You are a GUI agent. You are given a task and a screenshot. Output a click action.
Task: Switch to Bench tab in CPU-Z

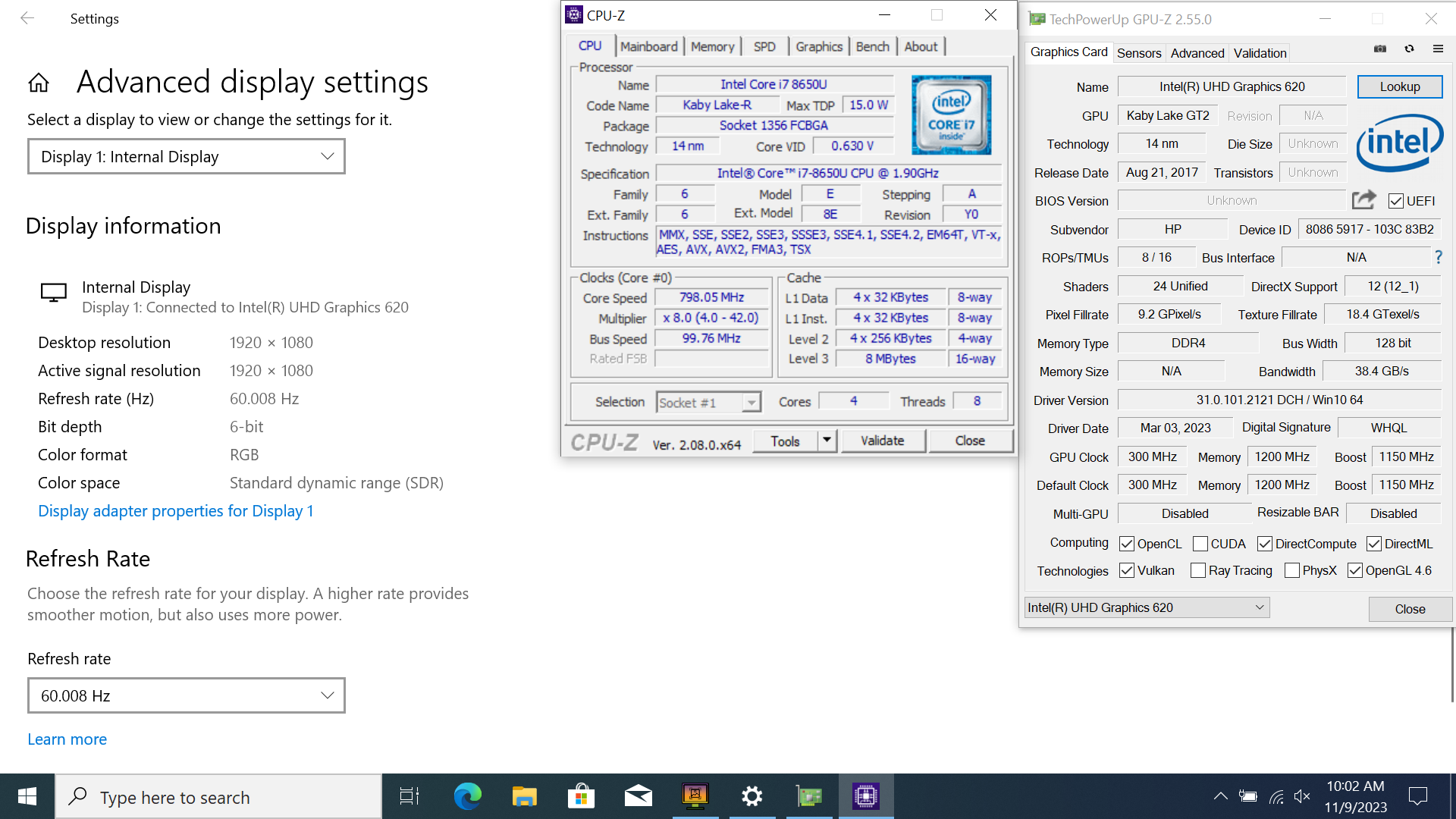[x=873, y=46]
